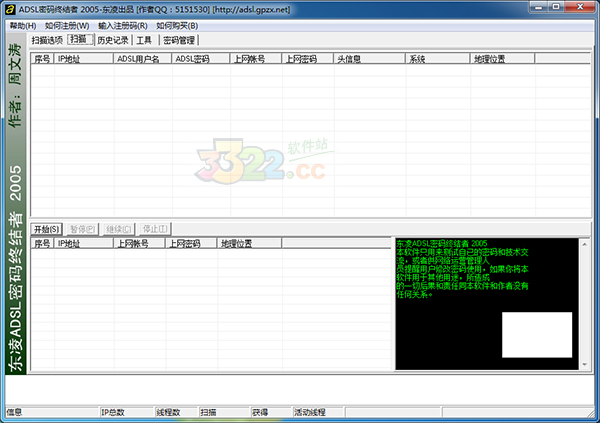Click the 停止(T) button

tap(154, 229)
